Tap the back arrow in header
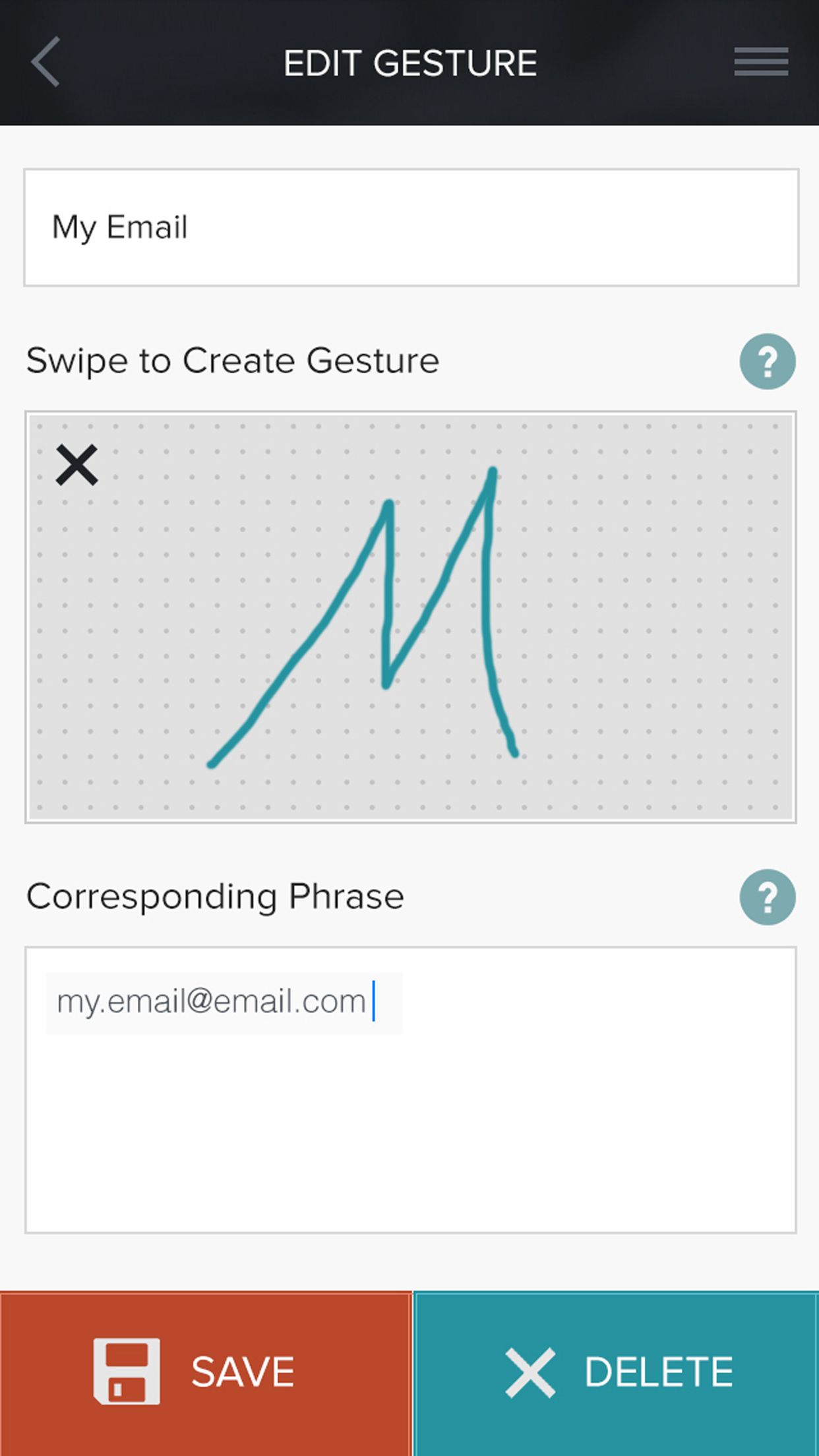819x1456 pixels. coord(45,62)
